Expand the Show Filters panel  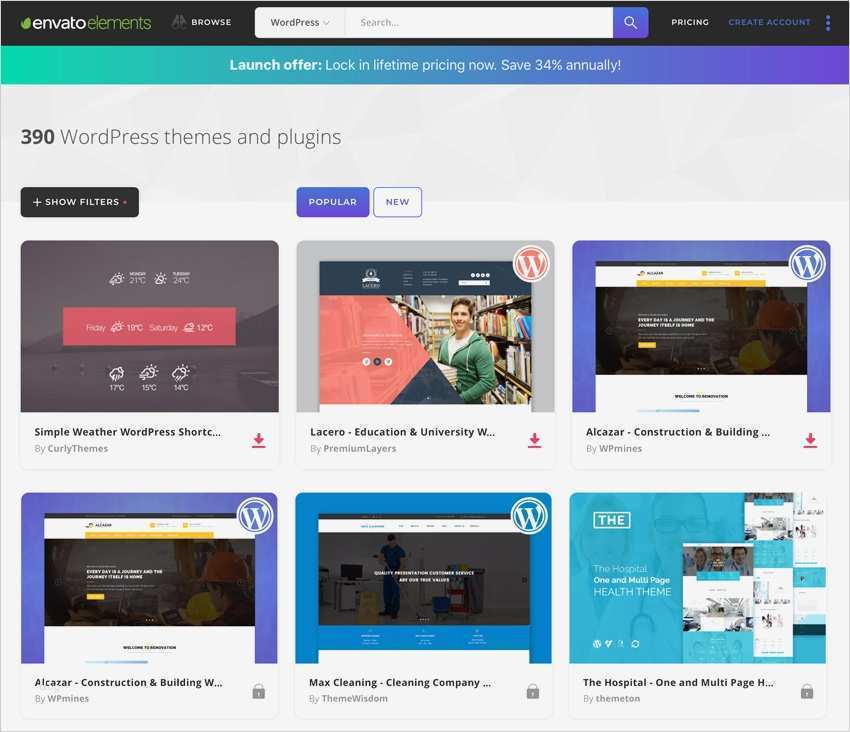(80, 202)
